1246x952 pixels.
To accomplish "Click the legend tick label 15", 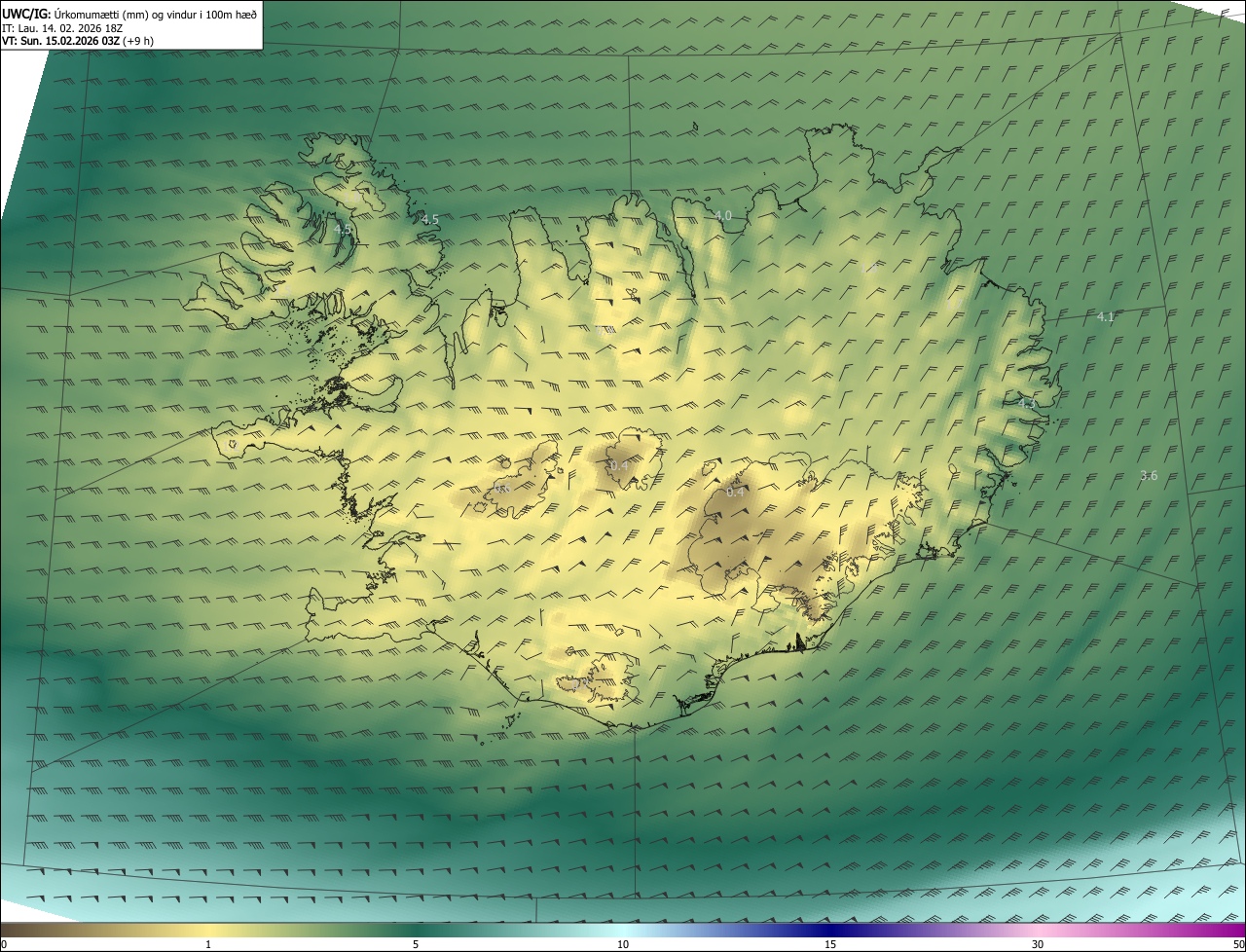I will 830,944.
